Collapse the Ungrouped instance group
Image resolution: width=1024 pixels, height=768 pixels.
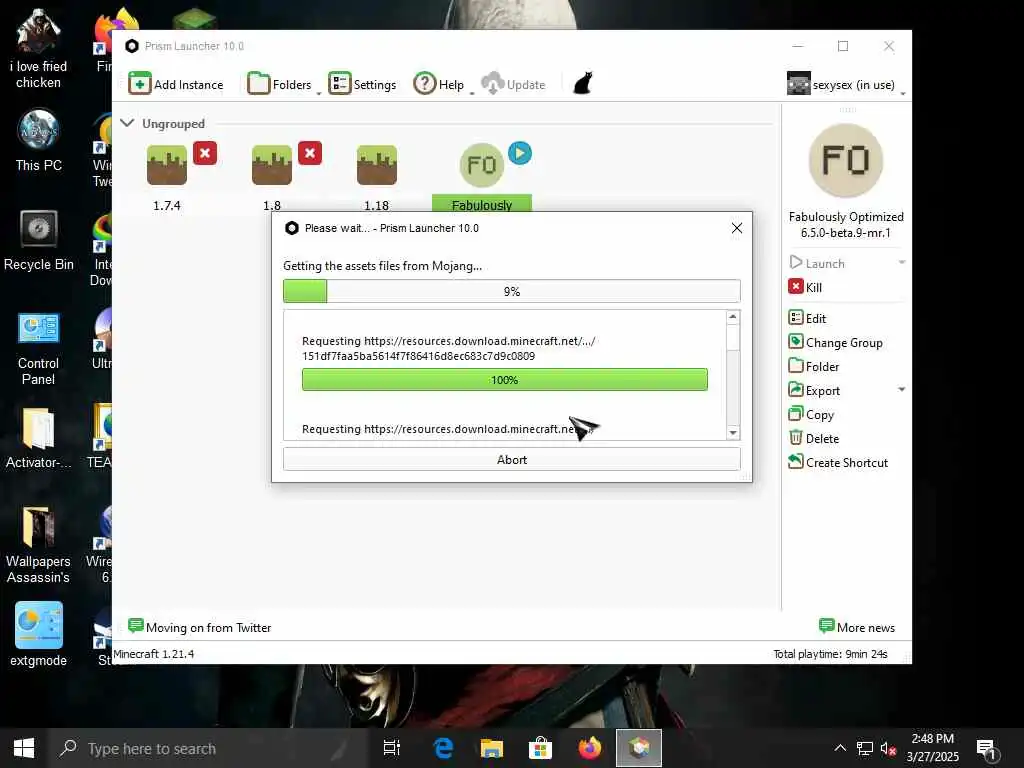tap(127, 123)
